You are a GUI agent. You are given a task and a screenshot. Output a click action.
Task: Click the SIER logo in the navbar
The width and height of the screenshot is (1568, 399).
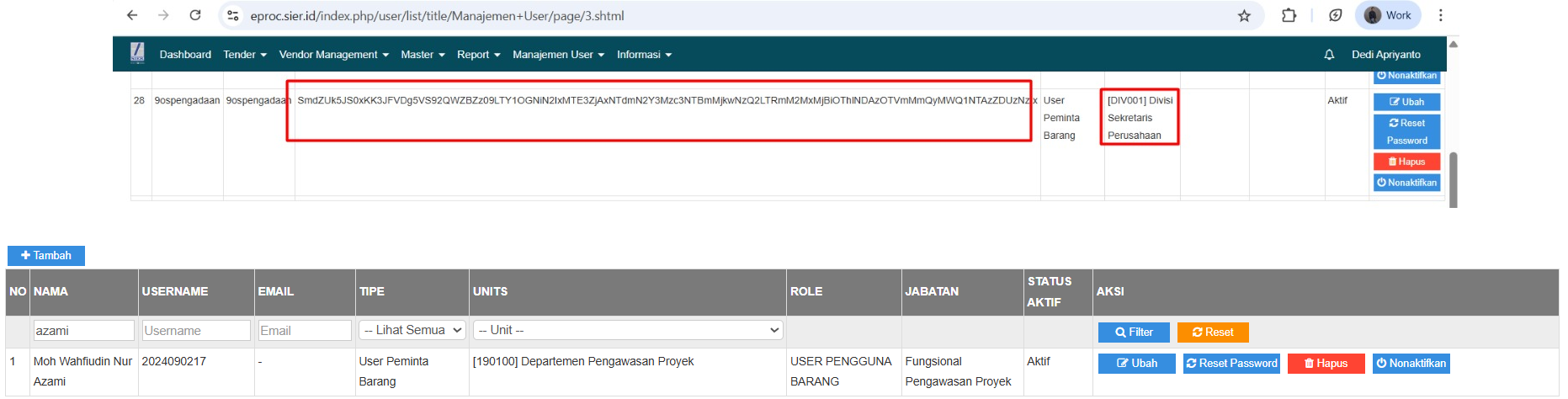coord(137,53)
